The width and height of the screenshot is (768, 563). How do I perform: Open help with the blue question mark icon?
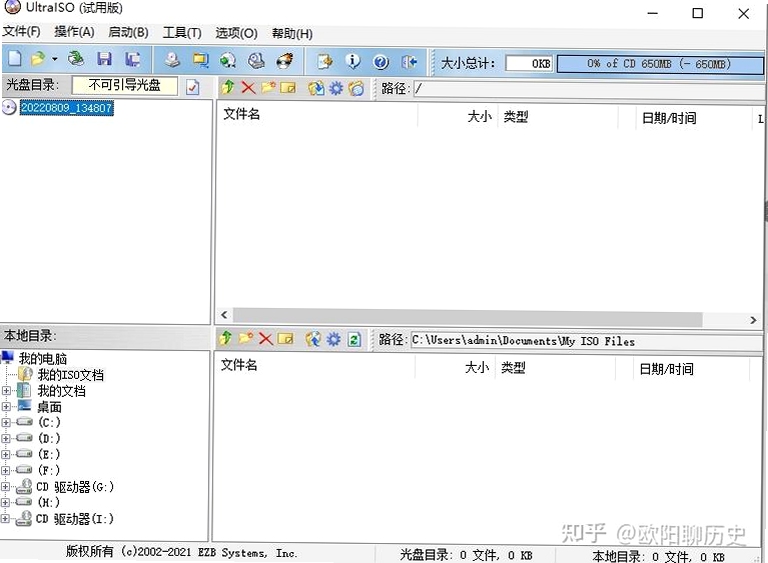[381, 62]
